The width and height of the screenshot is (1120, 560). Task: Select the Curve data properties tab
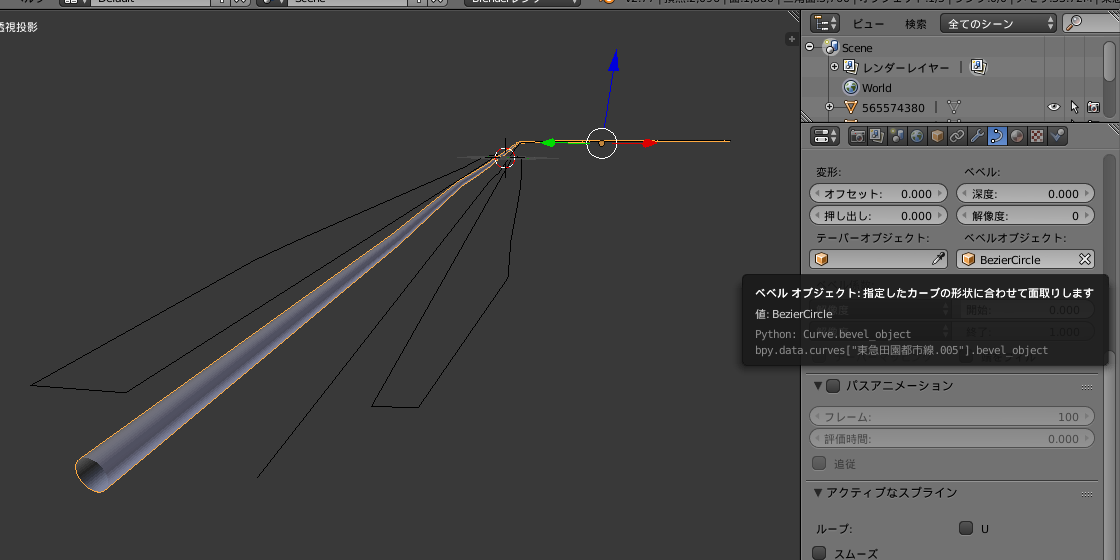pos(997,136)
